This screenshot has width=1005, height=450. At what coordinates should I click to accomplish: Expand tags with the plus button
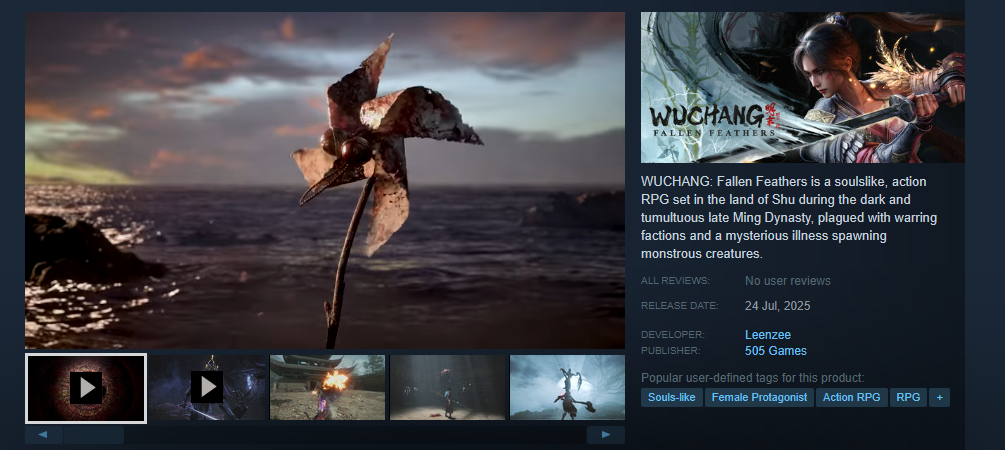tap(940, 397)
